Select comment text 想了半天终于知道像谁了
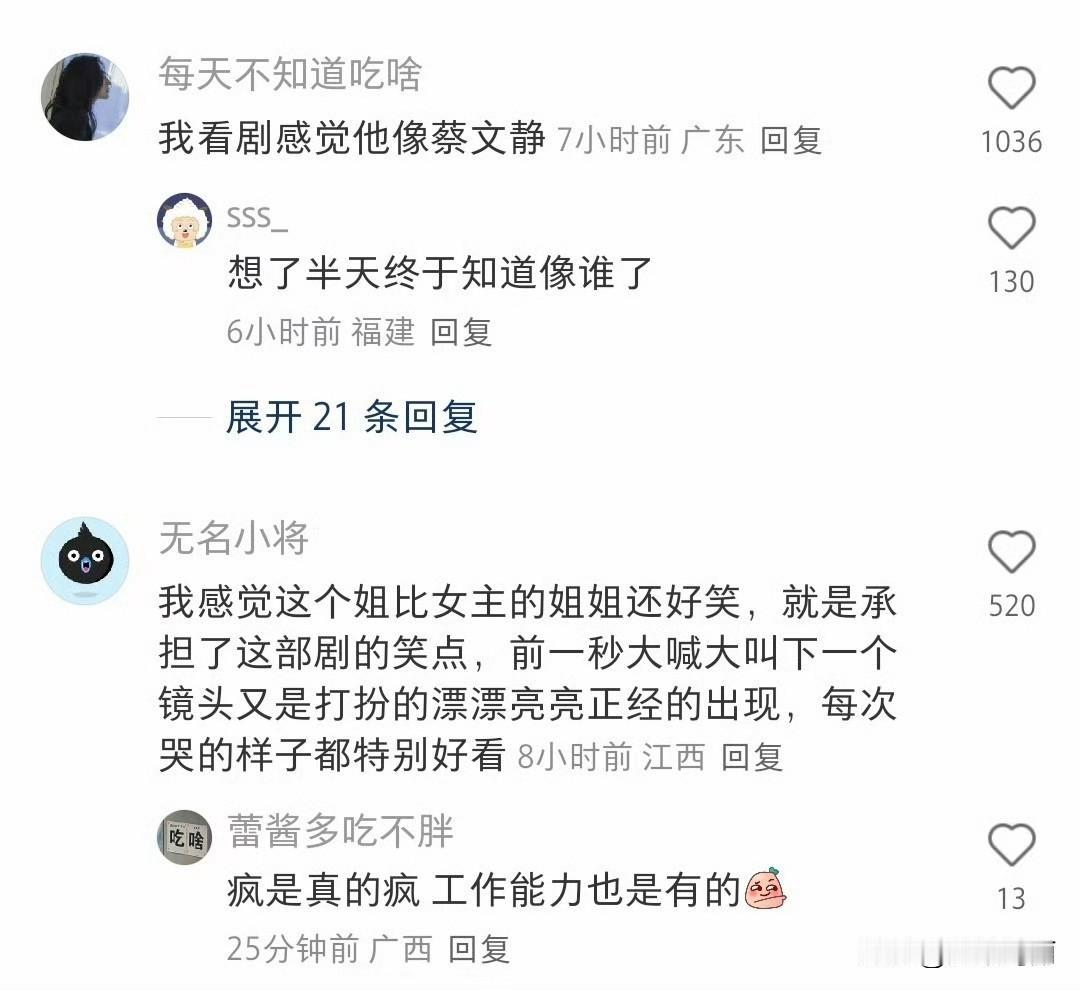The image size is (1080, 990). tap(439, 273)
